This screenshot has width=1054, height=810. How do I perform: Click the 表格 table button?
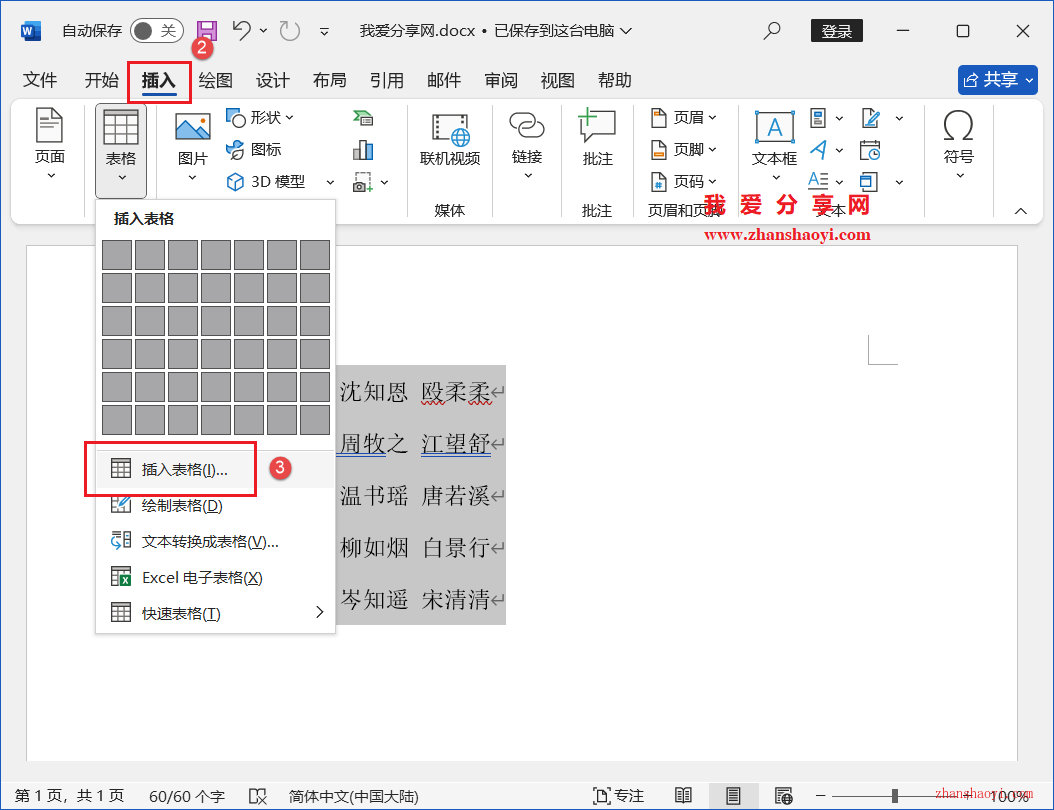(x=121, y=150)
